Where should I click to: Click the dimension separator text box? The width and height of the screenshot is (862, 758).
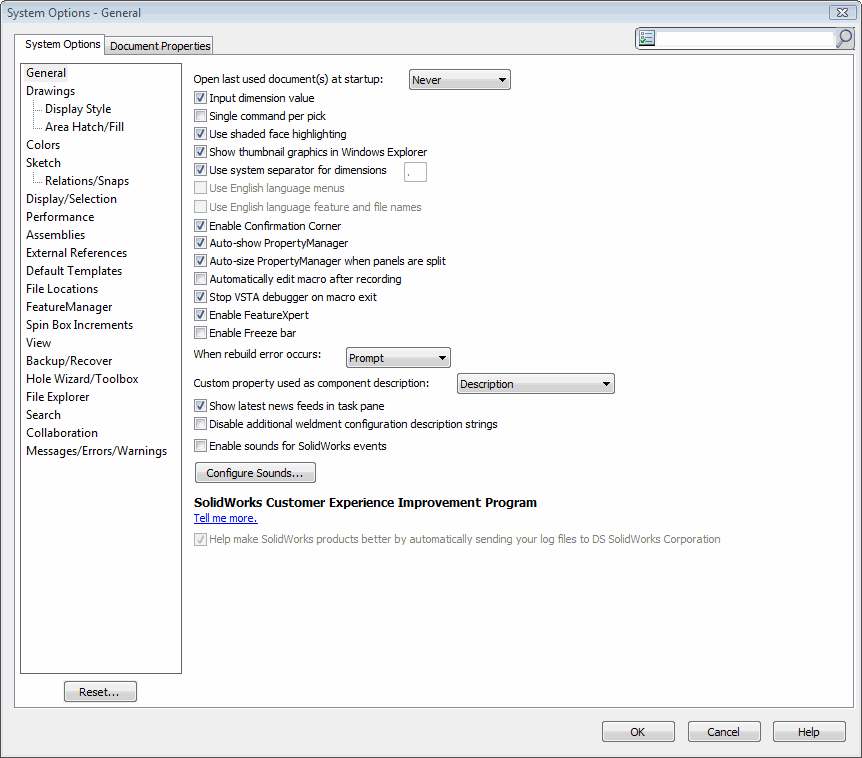pos(415,171)
